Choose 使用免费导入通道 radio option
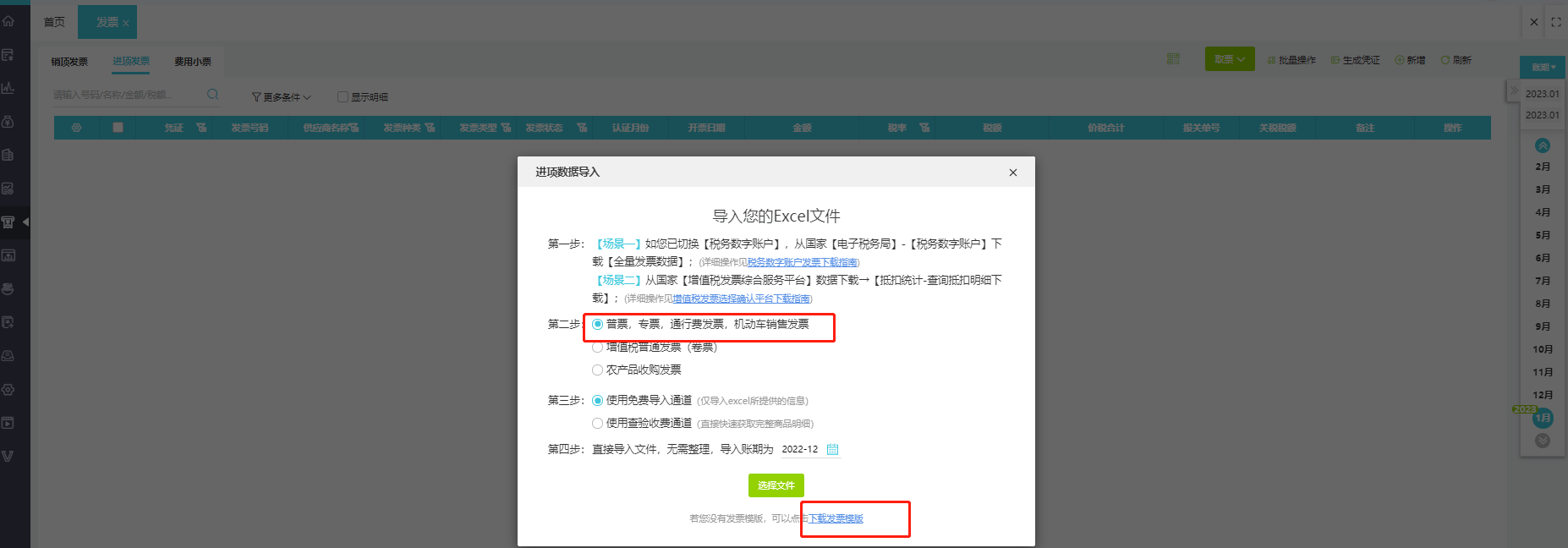 [598, 400]
